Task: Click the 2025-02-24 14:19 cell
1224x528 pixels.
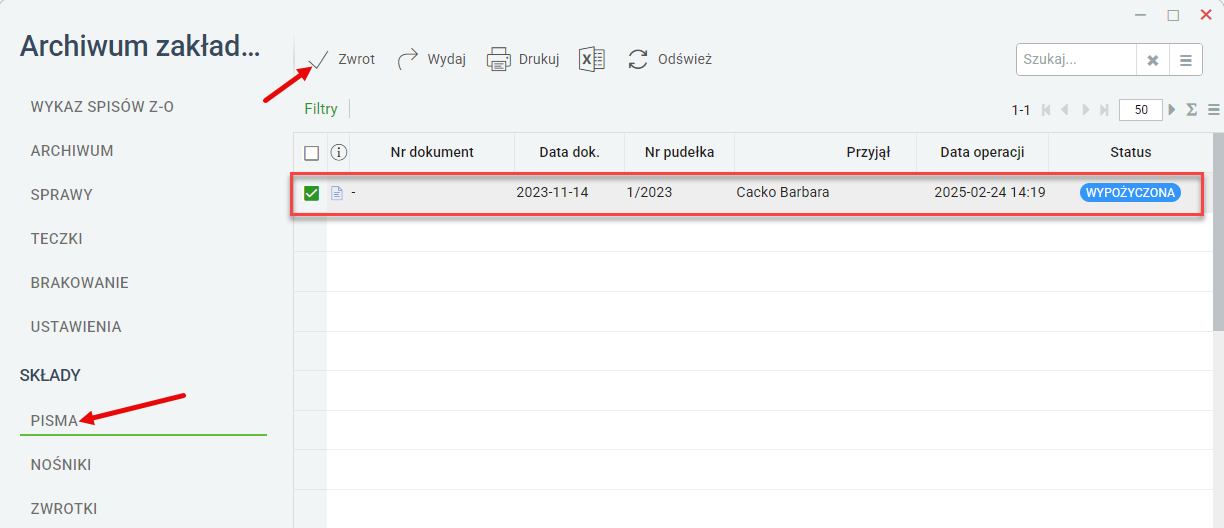Action: pyautogui.click(x=990, y=193)
